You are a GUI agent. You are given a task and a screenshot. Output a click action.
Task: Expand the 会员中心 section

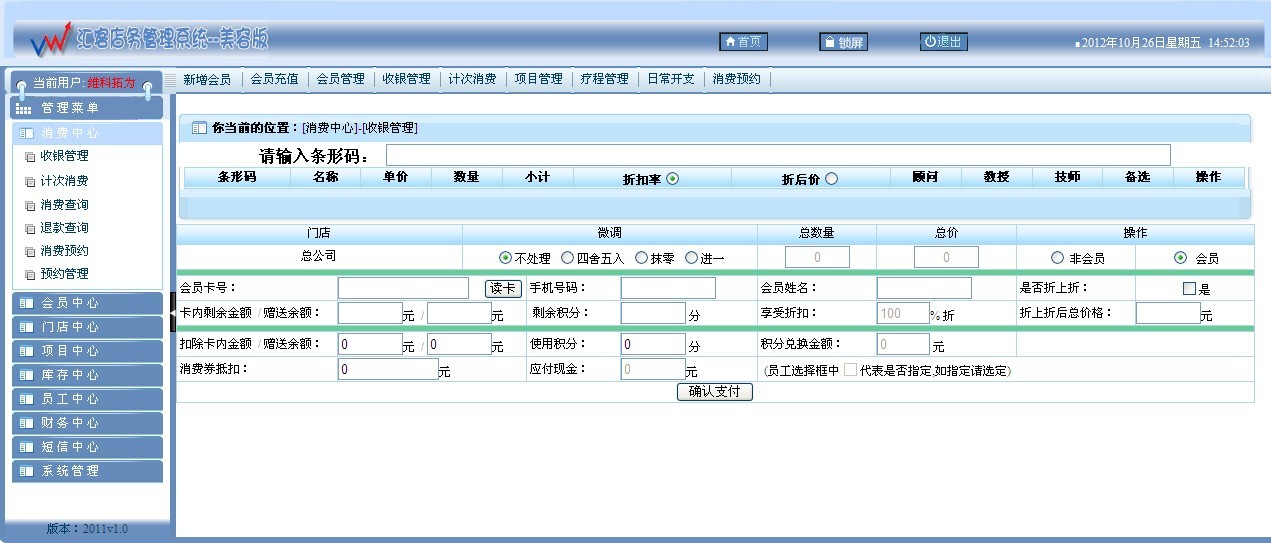tap(87, 303)
